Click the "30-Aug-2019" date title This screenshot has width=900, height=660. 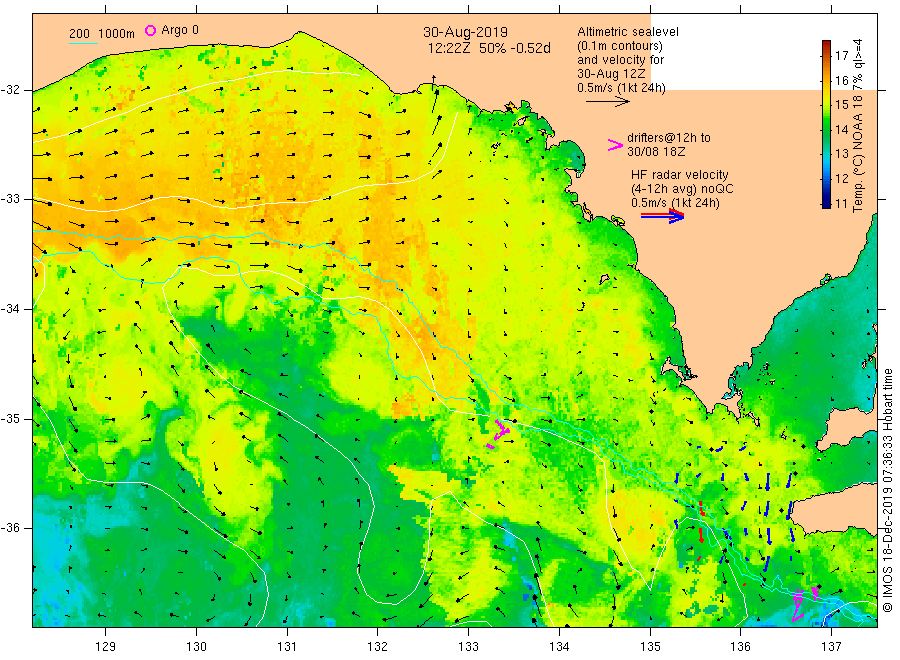(x=465, y=33)
